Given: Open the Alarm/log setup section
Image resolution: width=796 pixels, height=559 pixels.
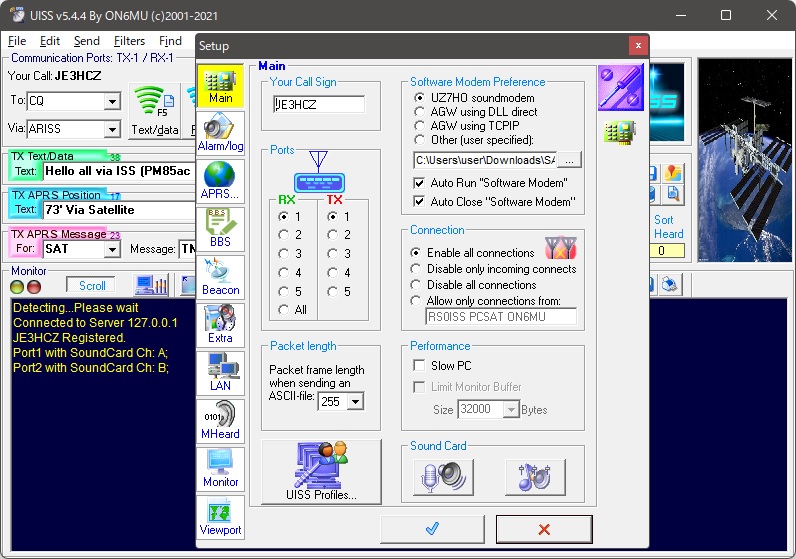Looking at the screenshot, I should [220, 132].
